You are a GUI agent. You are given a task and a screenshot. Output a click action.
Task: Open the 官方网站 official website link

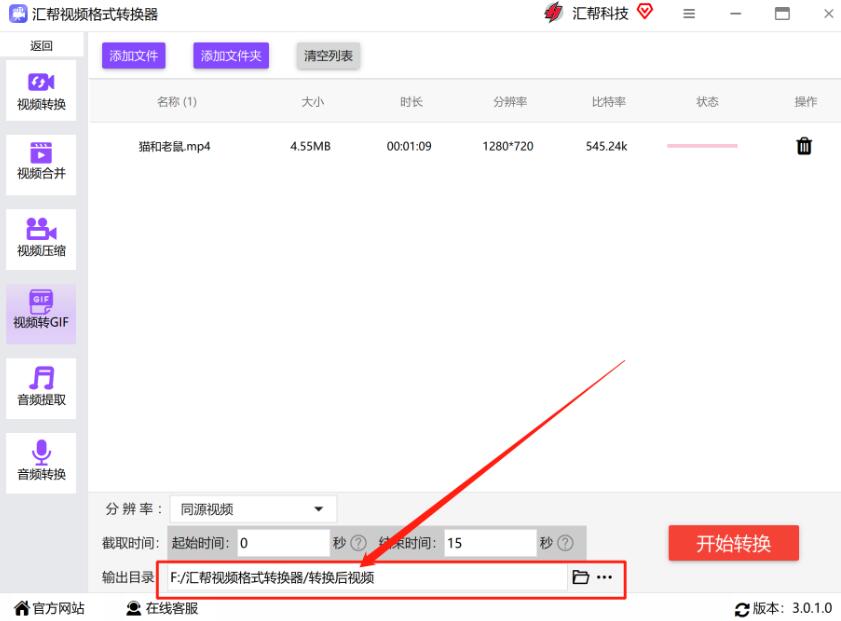click(49, 608)
